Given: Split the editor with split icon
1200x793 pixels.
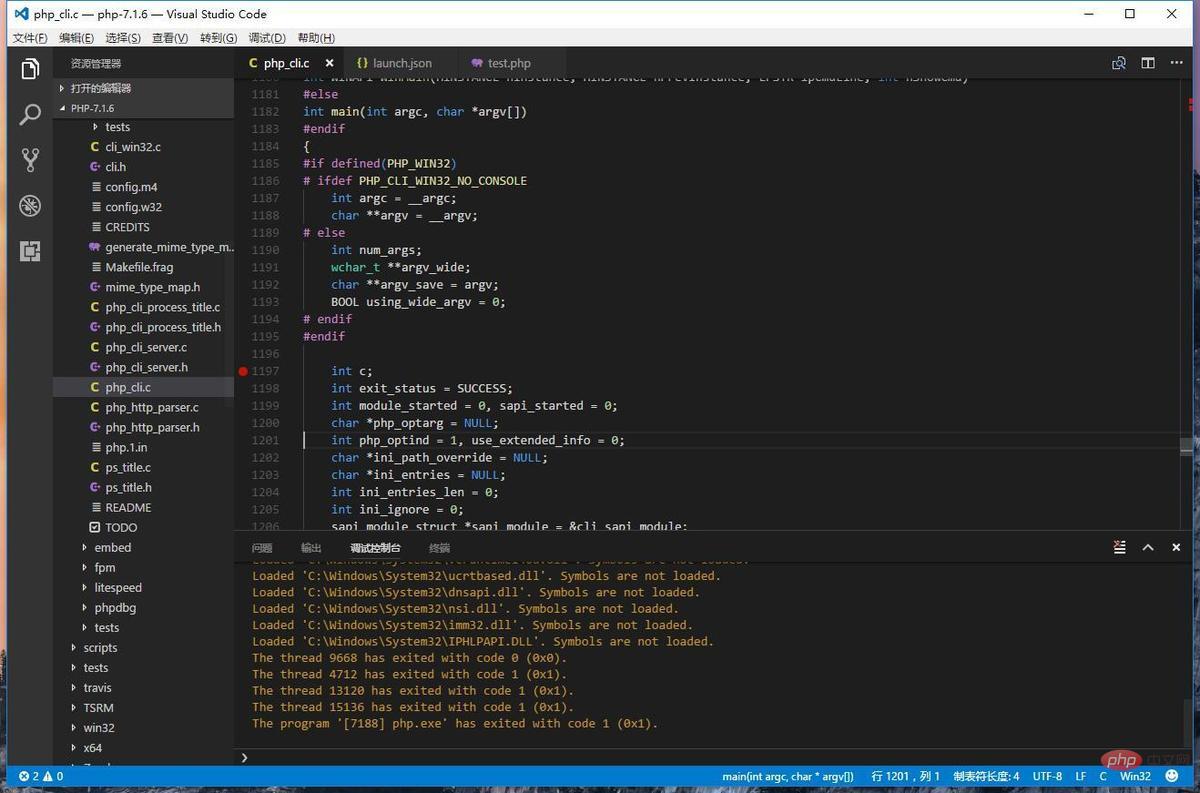Looking at the screenshot, I should click(x=1148, y=63).
